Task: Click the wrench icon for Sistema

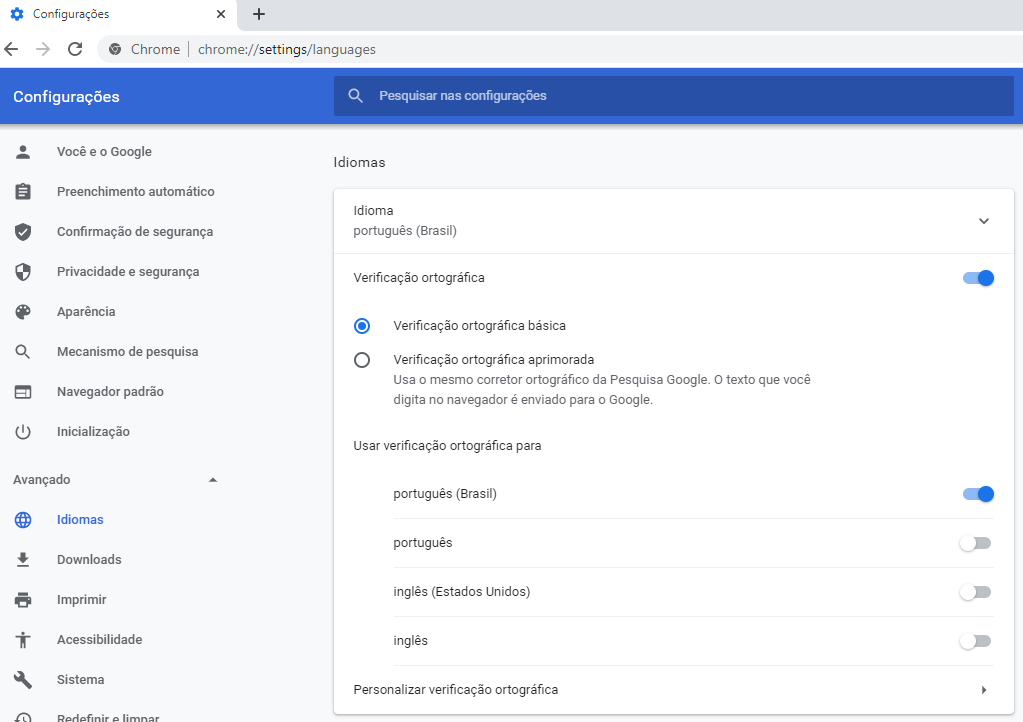Action: pyautogui.click(x=23, y=680)
